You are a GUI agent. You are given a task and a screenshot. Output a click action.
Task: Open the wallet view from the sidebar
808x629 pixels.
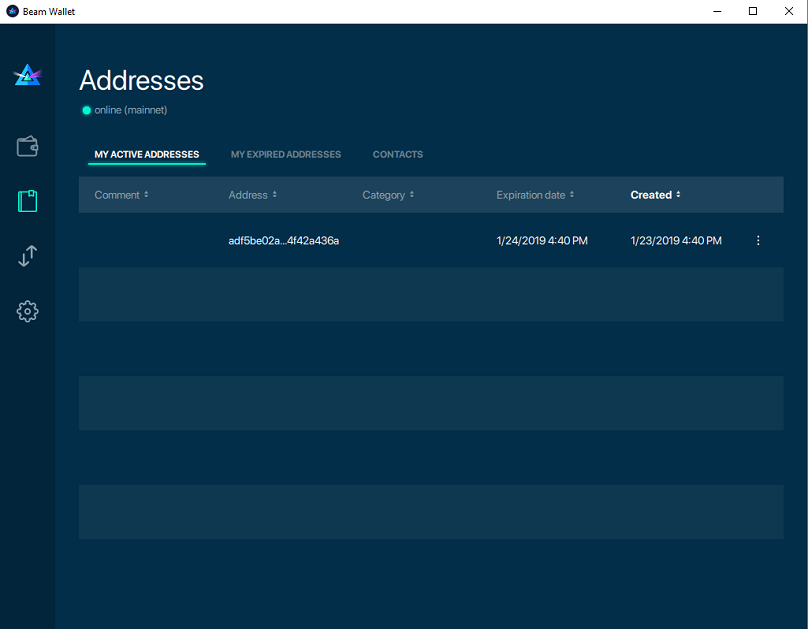(27, 145)
